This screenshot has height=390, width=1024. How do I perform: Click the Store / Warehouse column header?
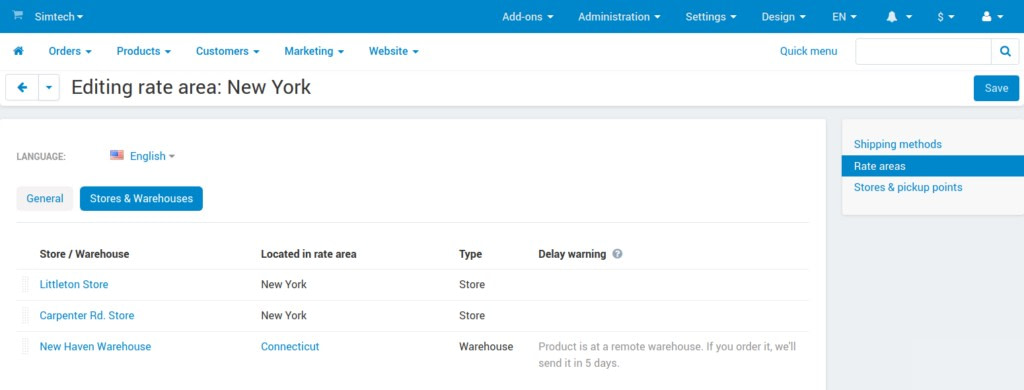[x=84, y=254]
